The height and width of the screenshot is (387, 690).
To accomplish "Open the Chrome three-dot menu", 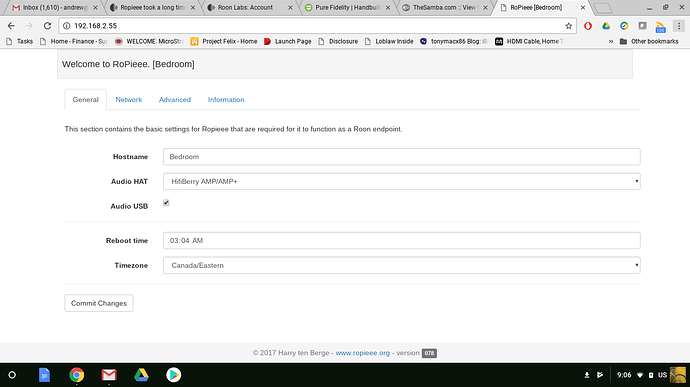I will tap(679, 26).
